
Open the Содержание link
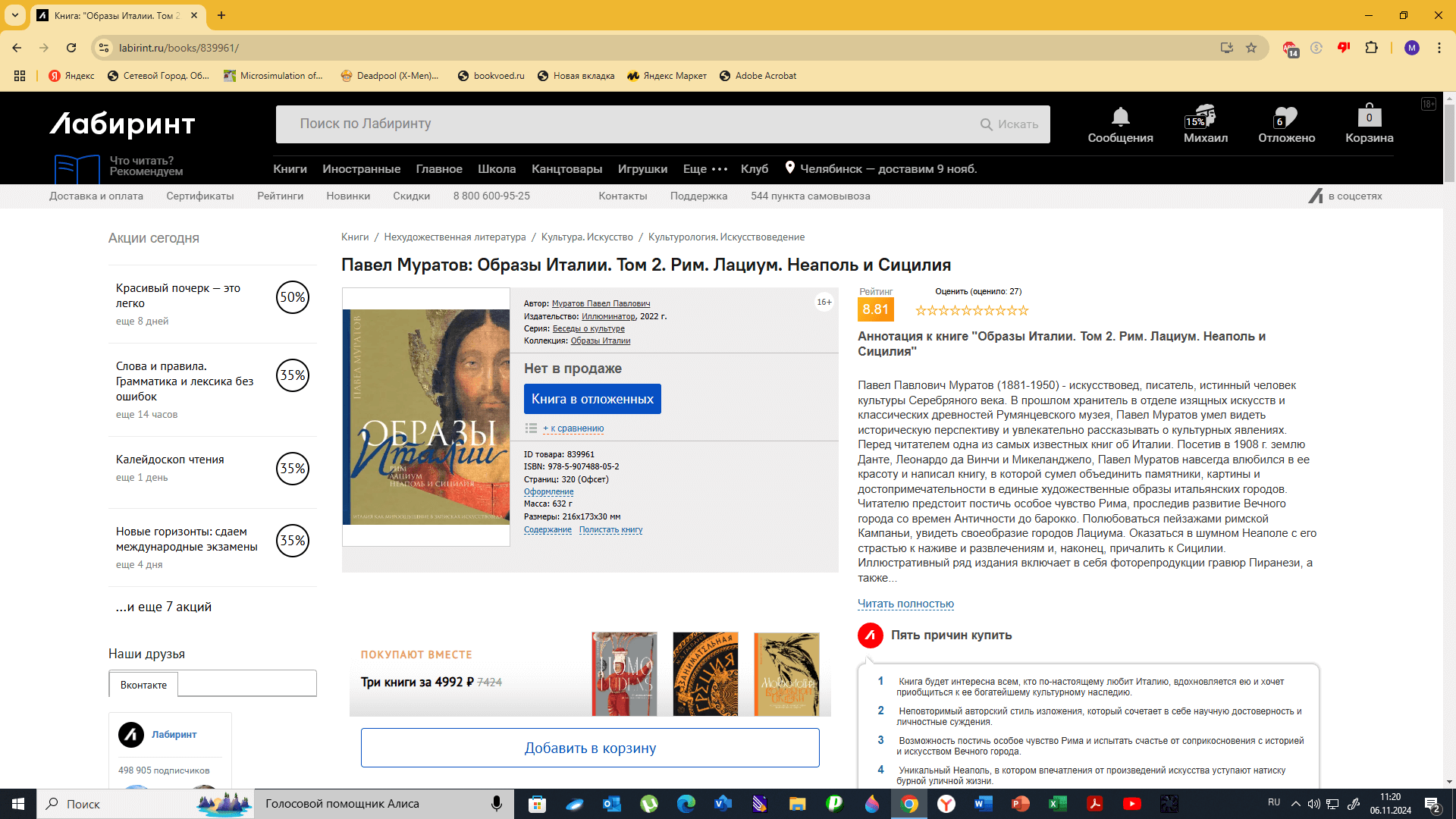pos(548,530)
